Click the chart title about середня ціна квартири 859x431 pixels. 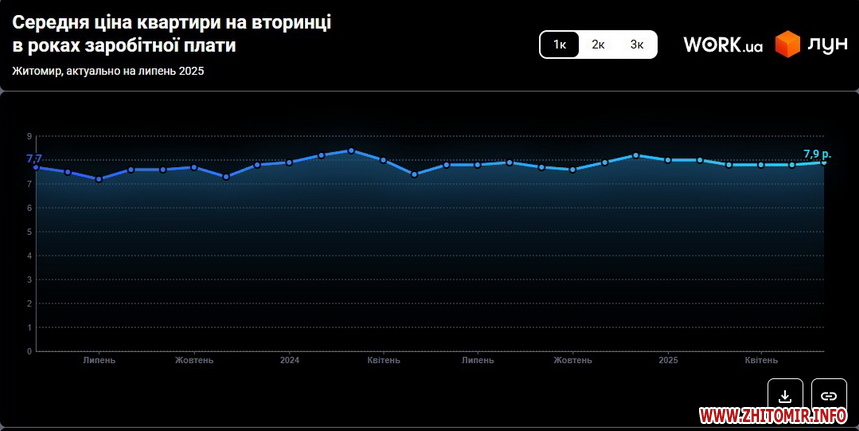tap(172, 34)
